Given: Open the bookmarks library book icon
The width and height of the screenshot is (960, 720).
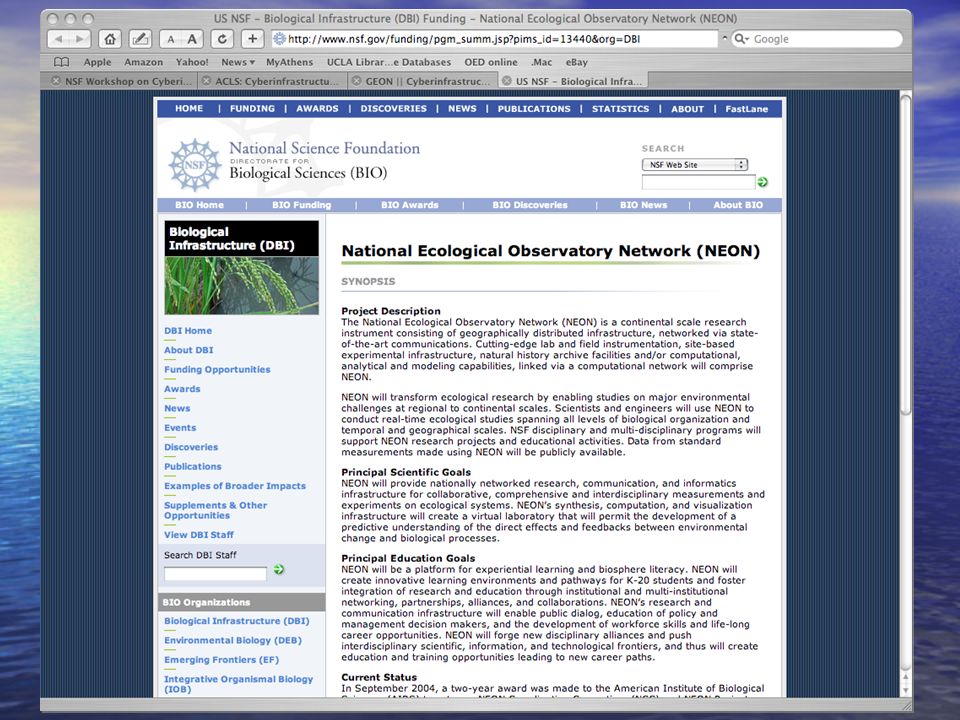Looking at the screenshot, I should pos(62,62).
